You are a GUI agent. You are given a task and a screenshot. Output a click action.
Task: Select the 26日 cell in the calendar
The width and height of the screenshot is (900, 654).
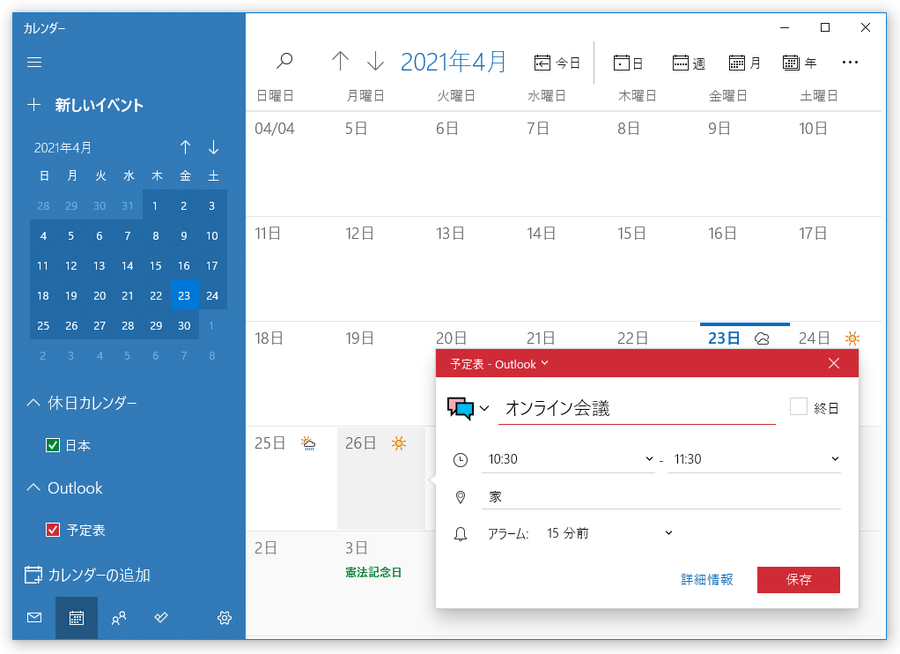[x=381, y=478]
